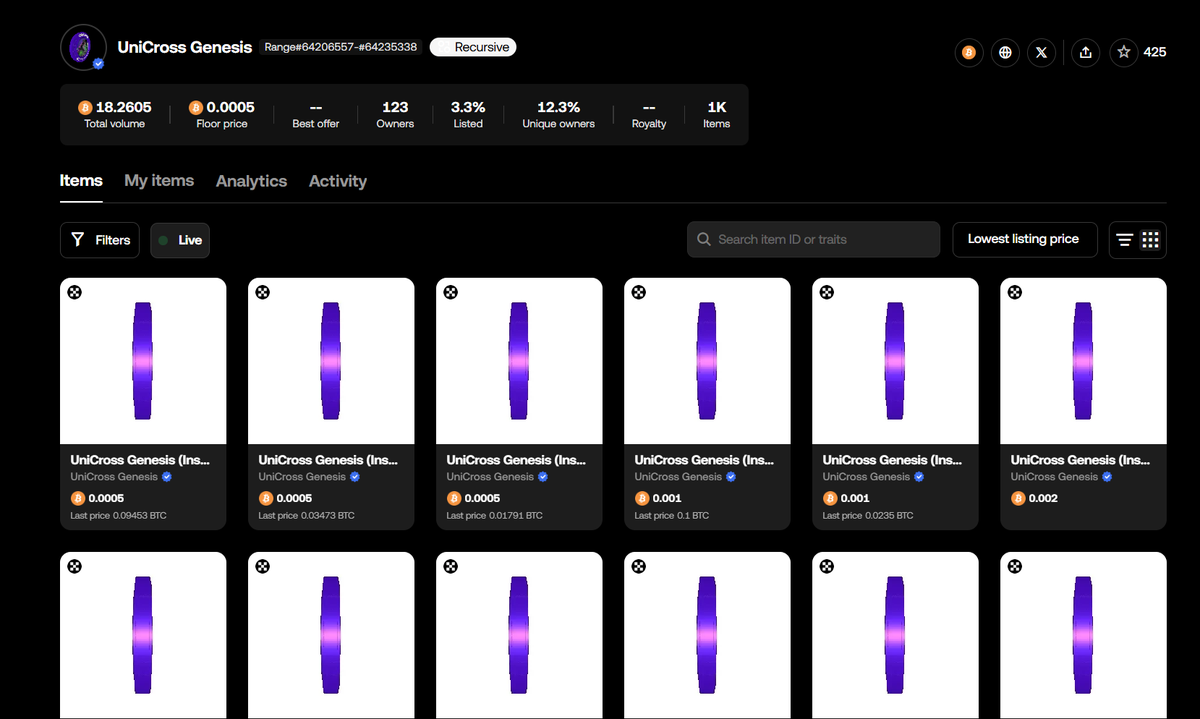Star the collection (425 favorites)
The image size is (1200, 719).
tap(1124, 52)
